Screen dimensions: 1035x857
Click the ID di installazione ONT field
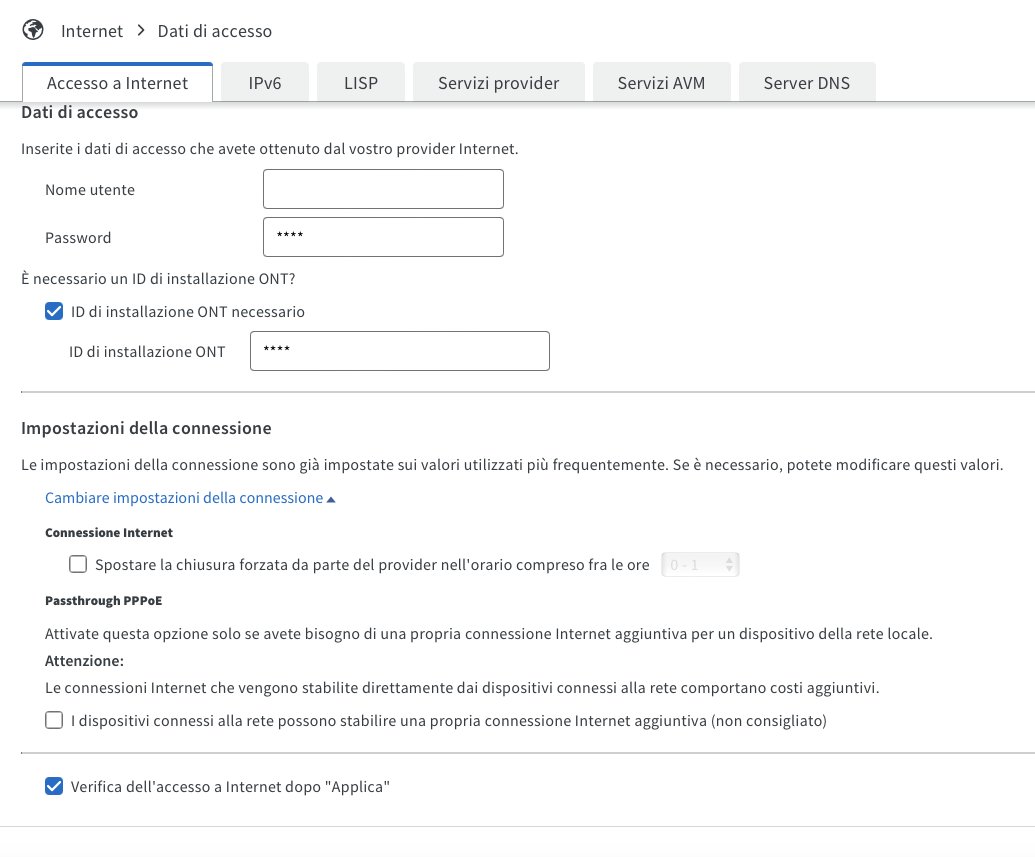(x=399, y=351)
